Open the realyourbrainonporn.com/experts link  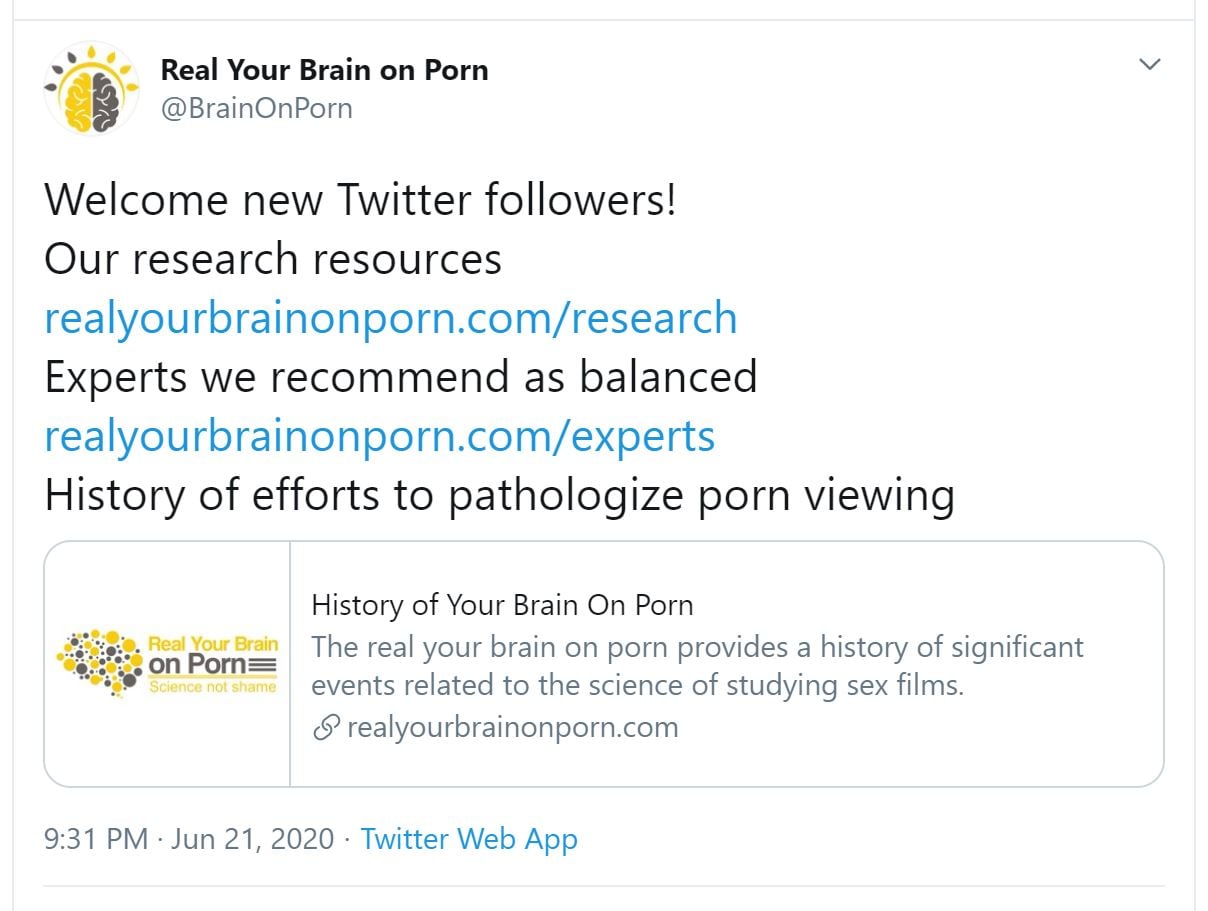380,436
